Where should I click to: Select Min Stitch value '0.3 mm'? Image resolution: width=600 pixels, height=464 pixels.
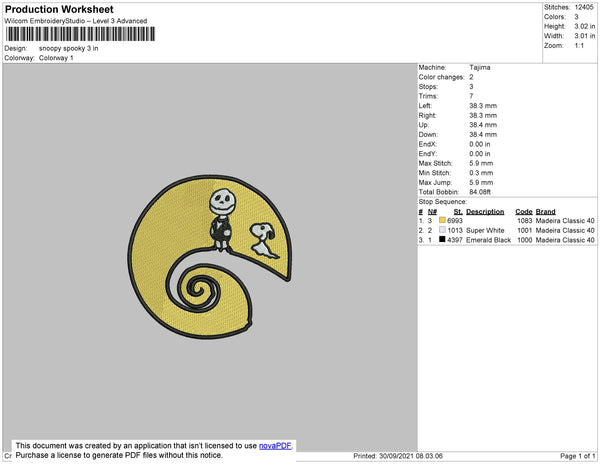click(481, 173)
